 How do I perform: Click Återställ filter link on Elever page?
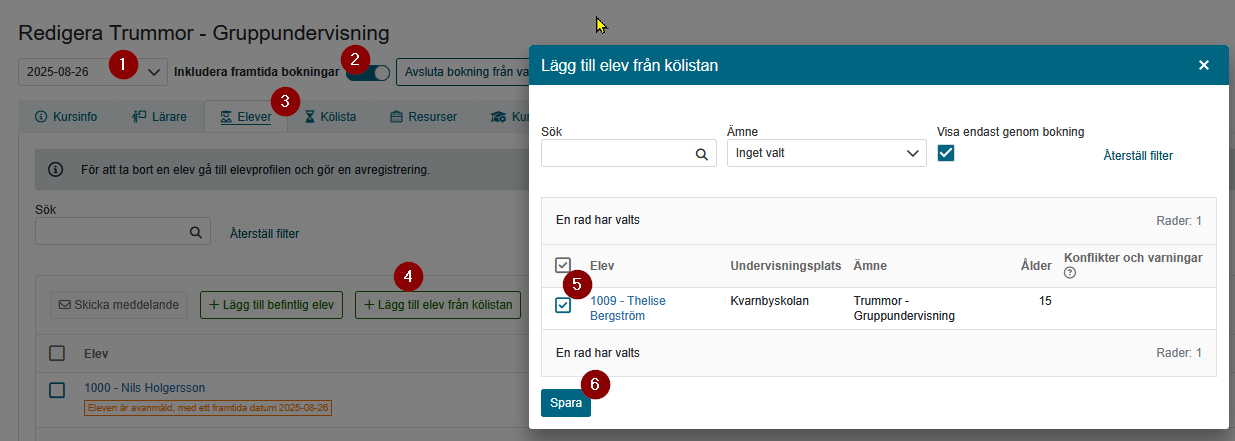(264, 233)
